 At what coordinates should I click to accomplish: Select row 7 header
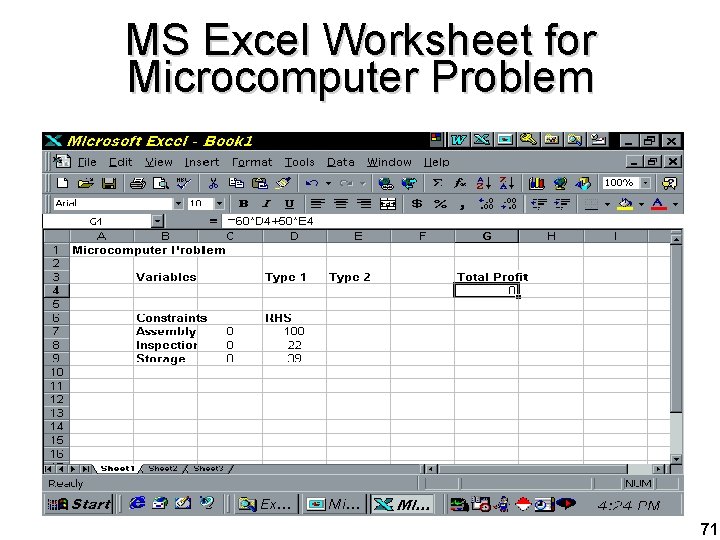point(56,331)
